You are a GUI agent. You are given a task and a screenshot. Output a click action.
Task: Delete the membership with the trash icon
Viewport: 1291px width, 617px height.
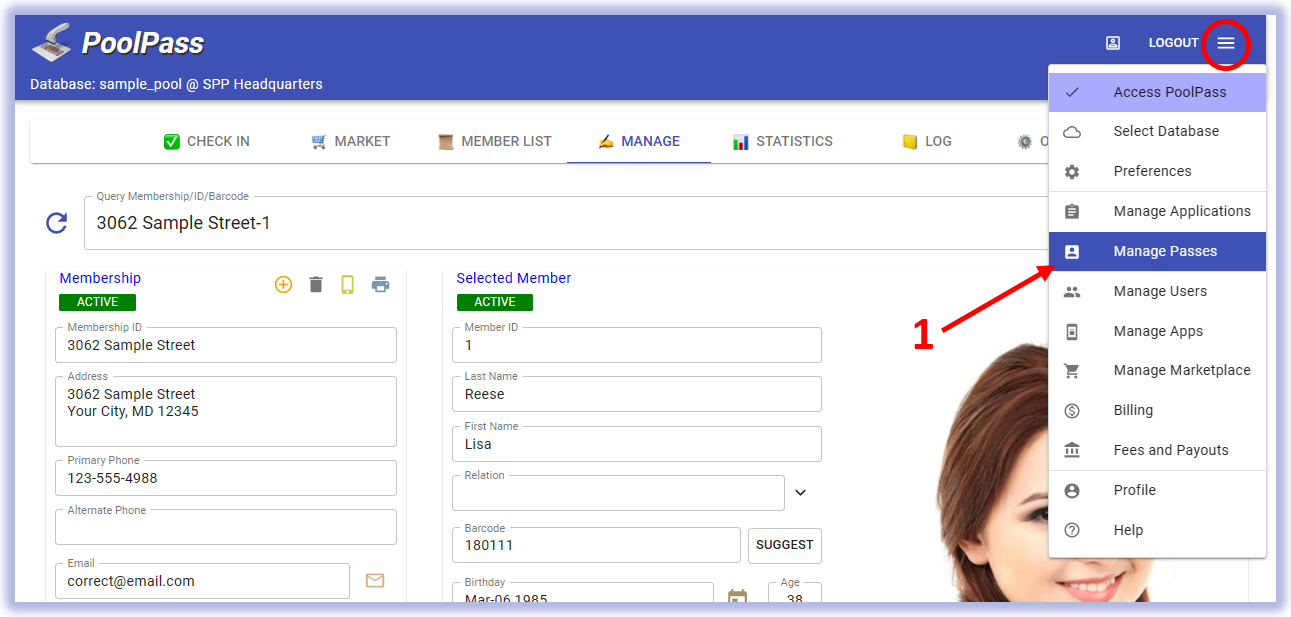[316, 284]
